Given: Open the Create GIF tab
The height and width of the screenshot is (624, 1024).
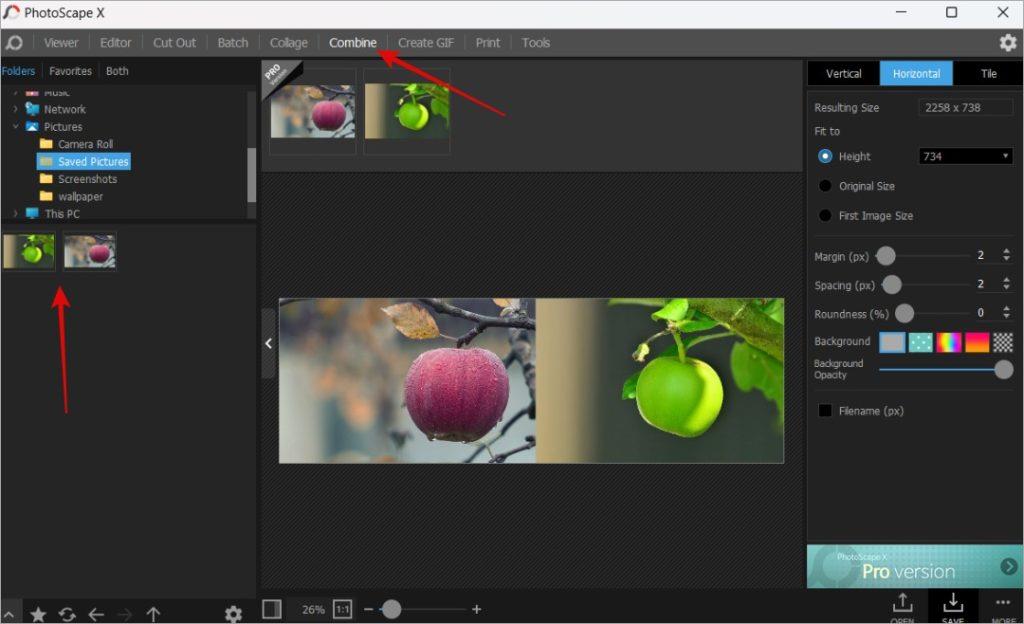Looking at the screenshot, I should click(426, 43).
